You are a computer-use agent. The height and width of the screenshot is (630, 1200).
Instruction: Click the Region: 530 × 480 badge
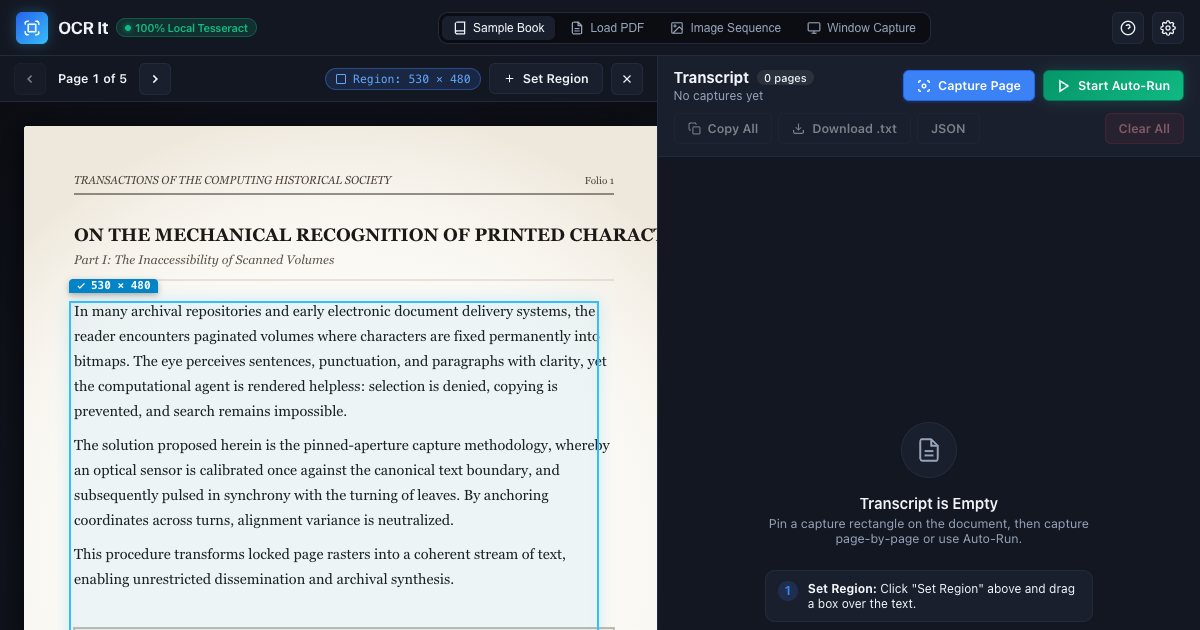403,79
